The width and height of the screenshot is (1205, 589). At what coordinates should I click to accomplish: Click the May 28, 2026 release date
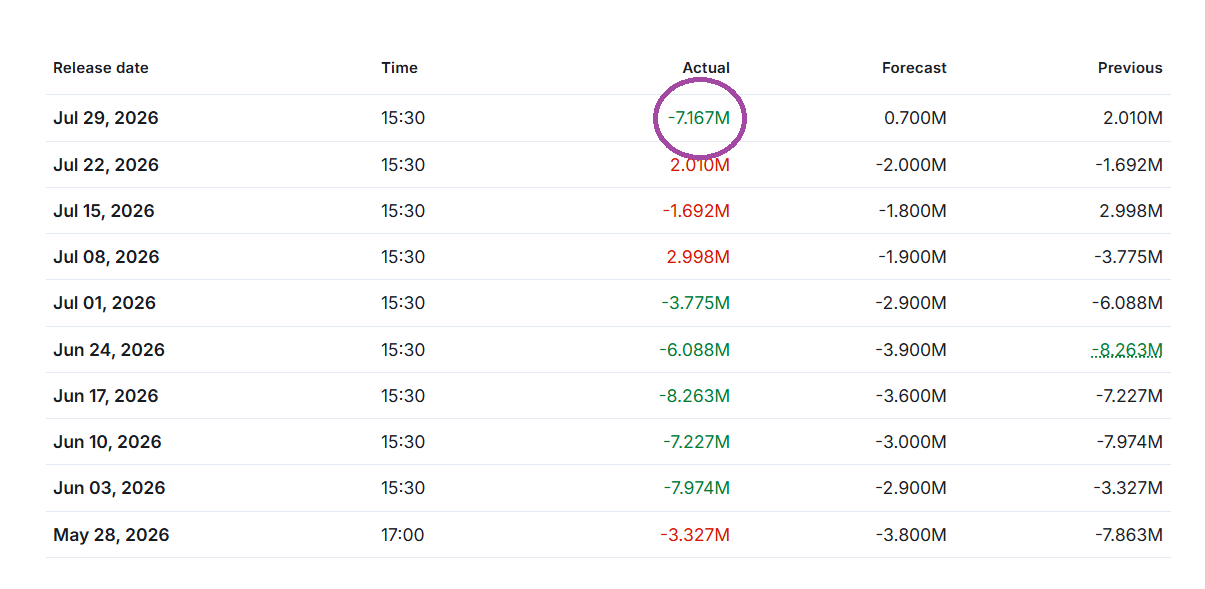pyautogui.click(x=111, y=535)
